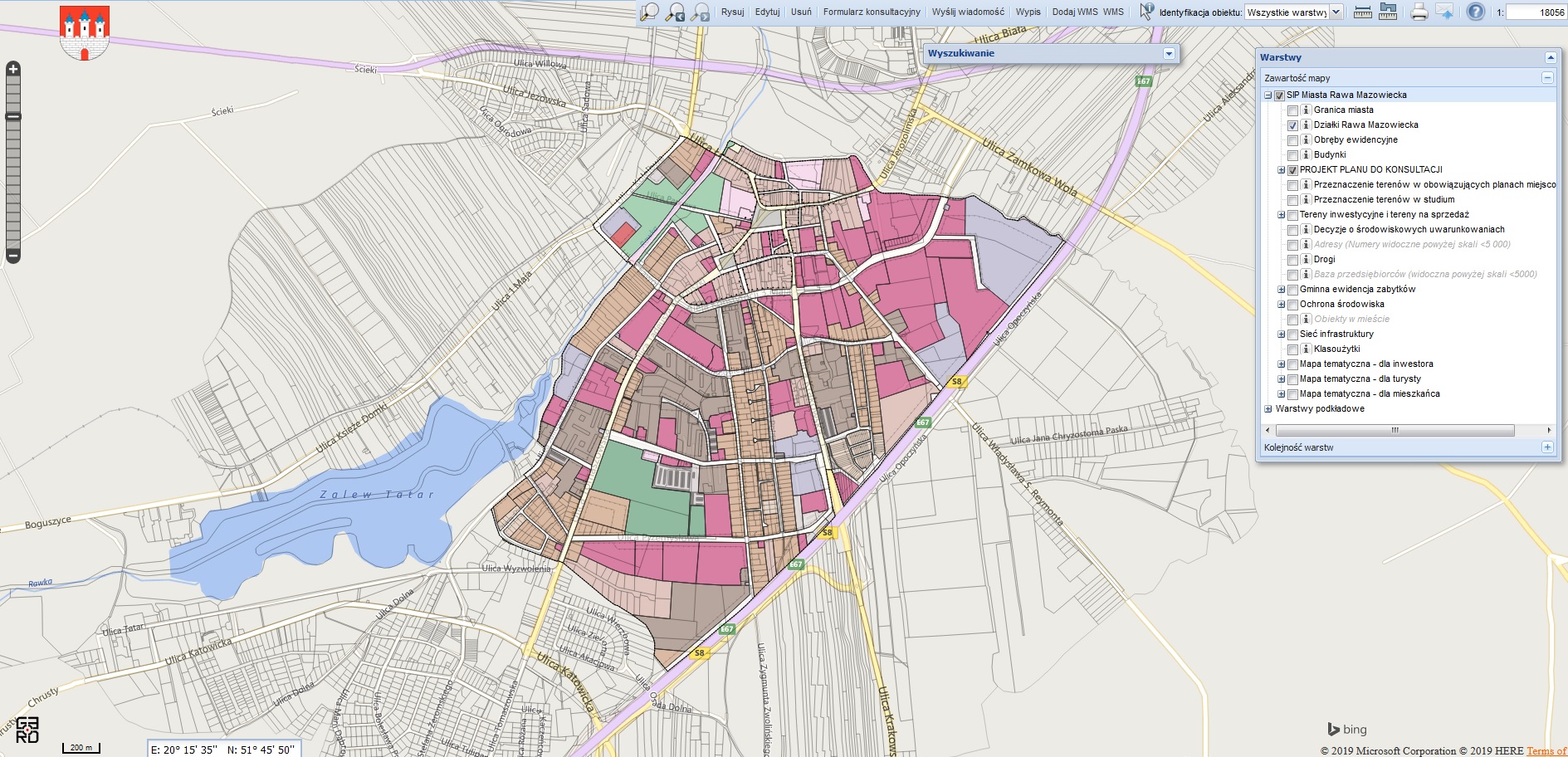Screen dimensions: 1568x757
Task: Go to previous map view
Action: [x=676, y=12]
